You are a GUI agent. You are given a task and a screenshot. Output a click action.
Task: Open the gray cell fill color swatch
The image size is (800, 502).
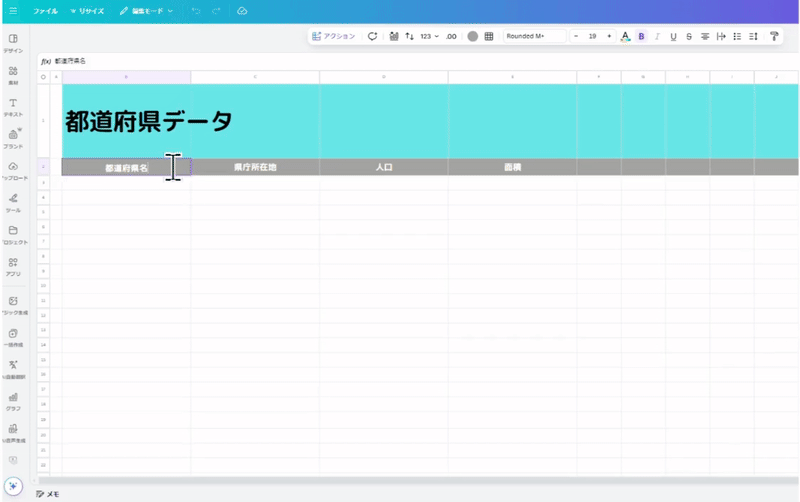pos(472,36)
